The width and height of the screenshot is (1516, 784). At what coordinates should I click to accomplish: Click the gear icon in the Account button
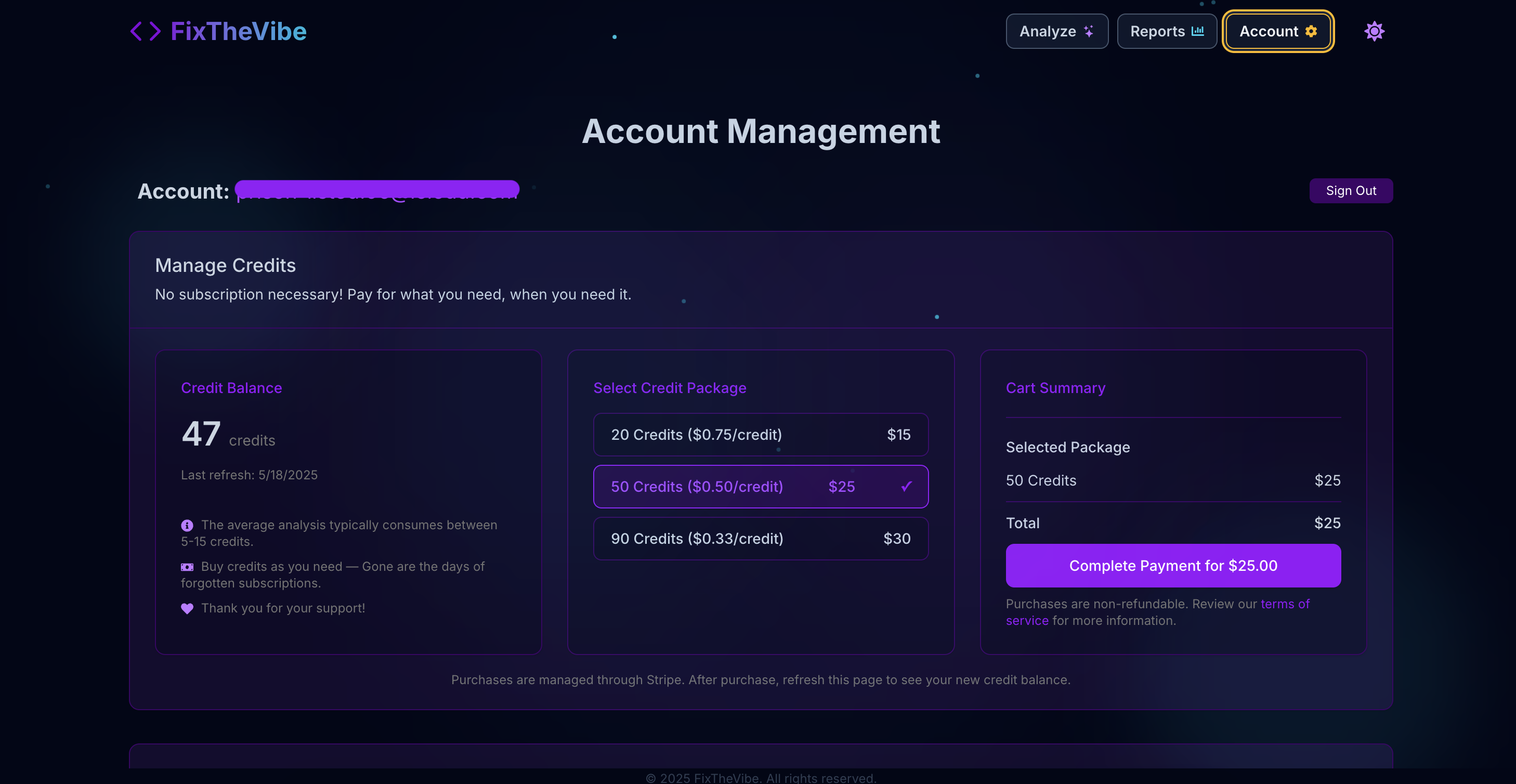coord(1311,31)
